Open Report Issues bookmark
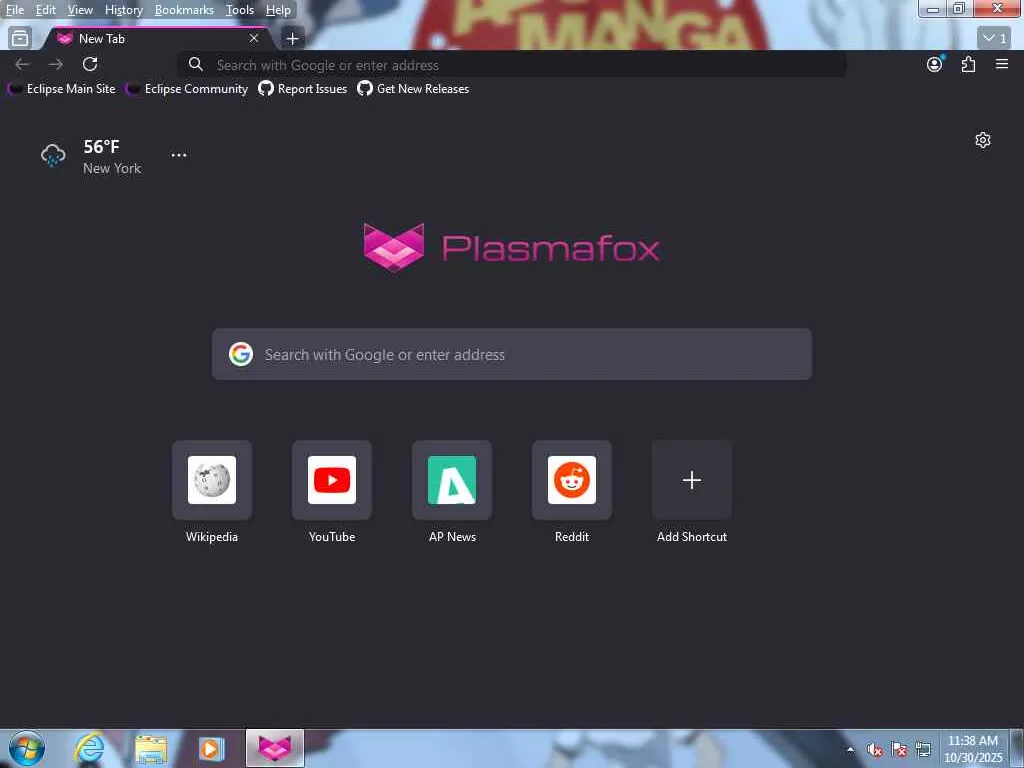The width and height of the screenshot is (1024, 768). (303, 89)
